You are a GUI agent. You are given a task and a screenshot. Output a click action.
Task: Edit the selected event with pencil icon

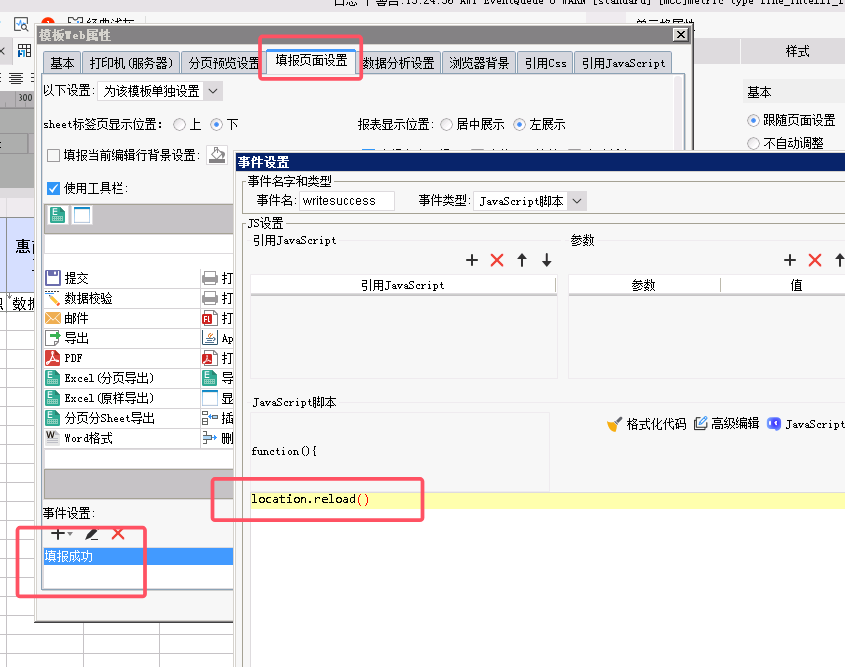click(x=92, y=534)
